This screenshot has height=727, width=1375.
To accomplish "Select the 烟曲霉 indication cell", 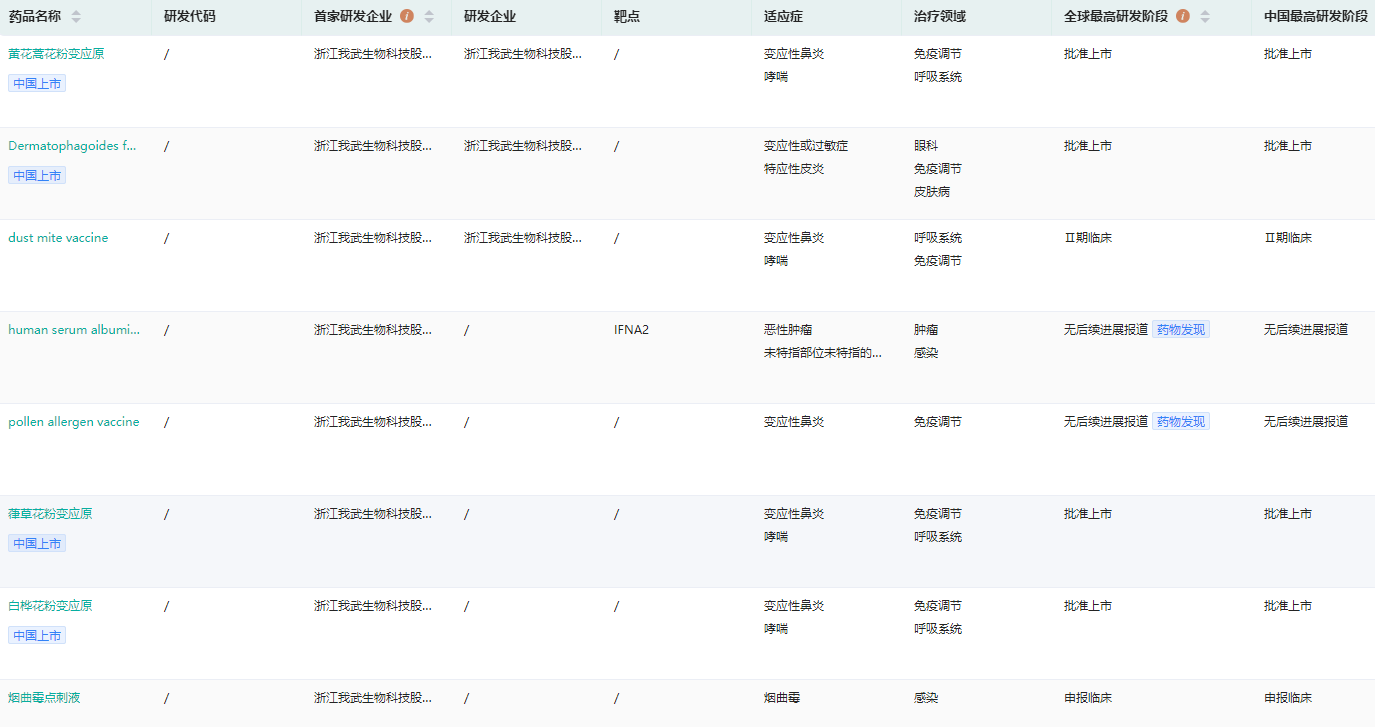I will point(782,698).
